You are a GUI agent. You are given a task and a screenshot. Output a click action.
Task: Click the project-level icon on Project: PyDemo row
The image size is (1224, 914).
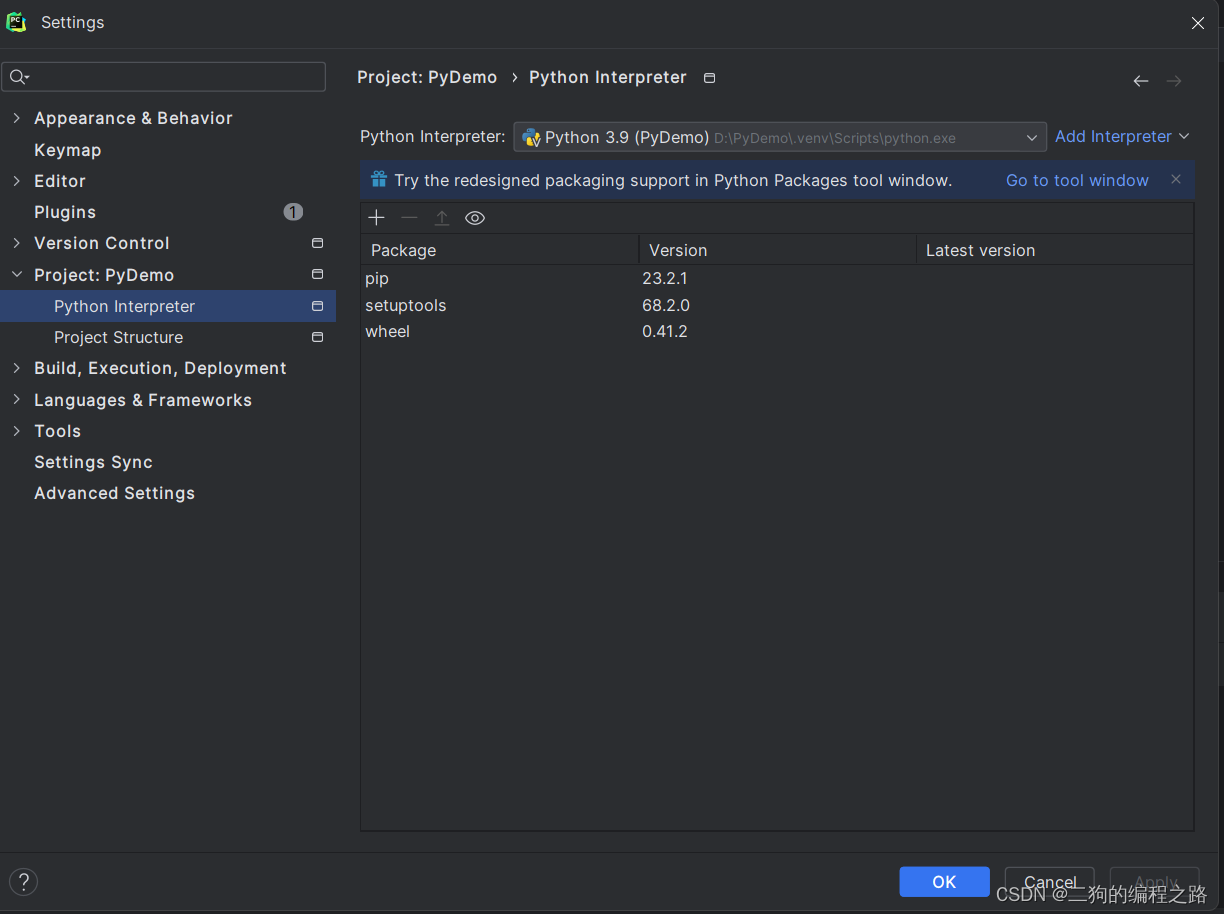[317, 274]
